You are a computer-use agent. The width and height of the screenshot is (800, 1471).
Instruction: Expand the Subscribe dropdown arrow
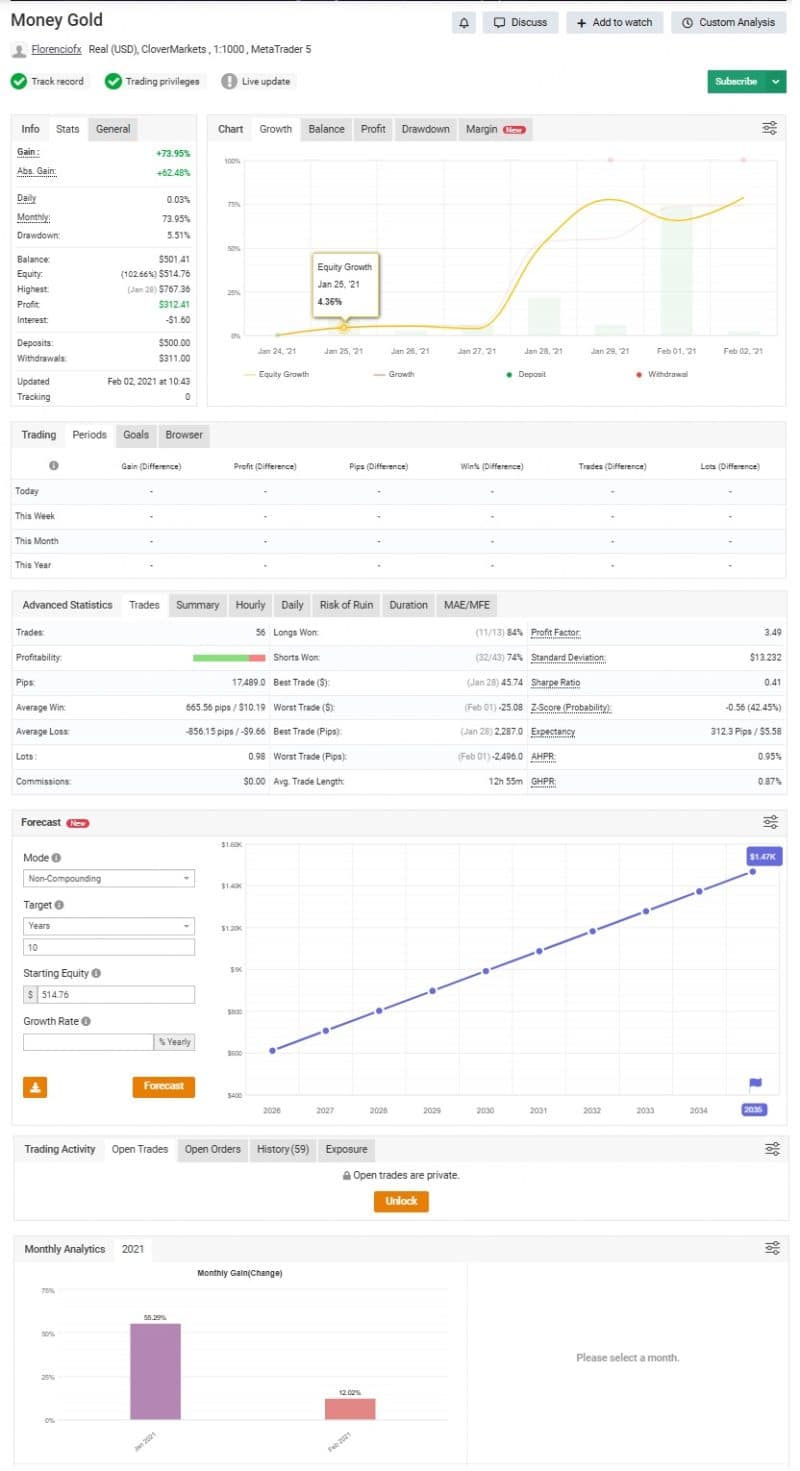[777, 82]
